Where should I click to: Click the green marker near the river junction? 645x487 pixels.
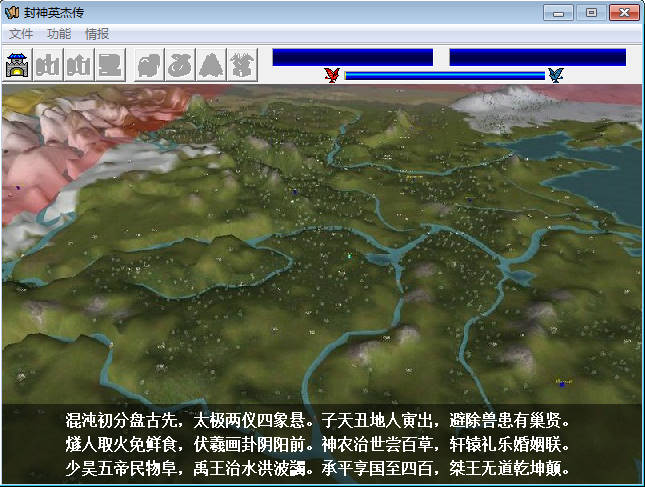click(350, 256)
